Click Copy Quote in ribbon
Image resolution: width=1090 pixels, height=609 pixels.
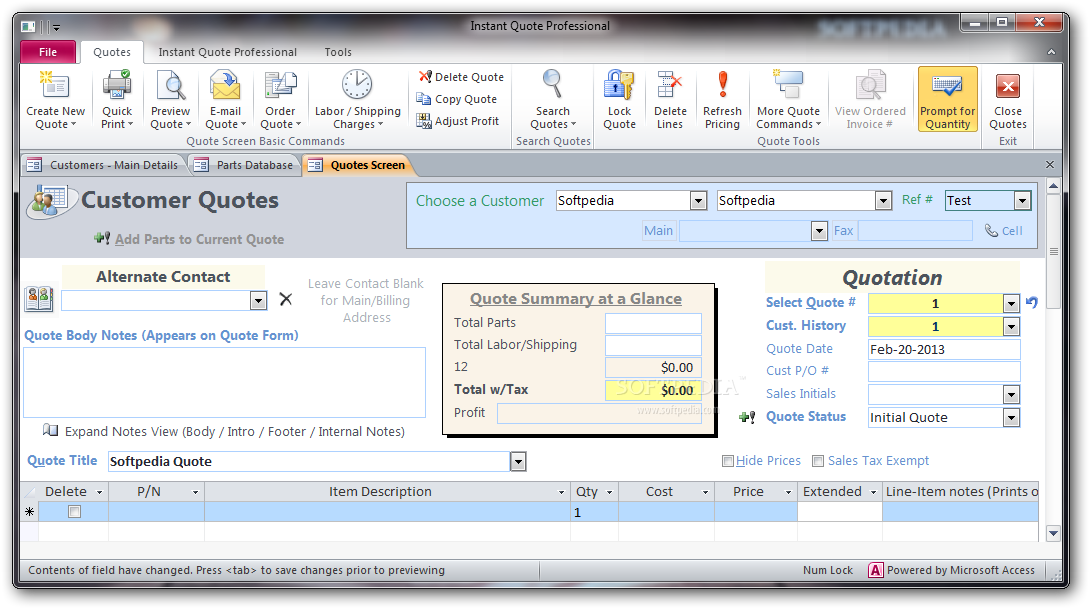coord(457,99)
